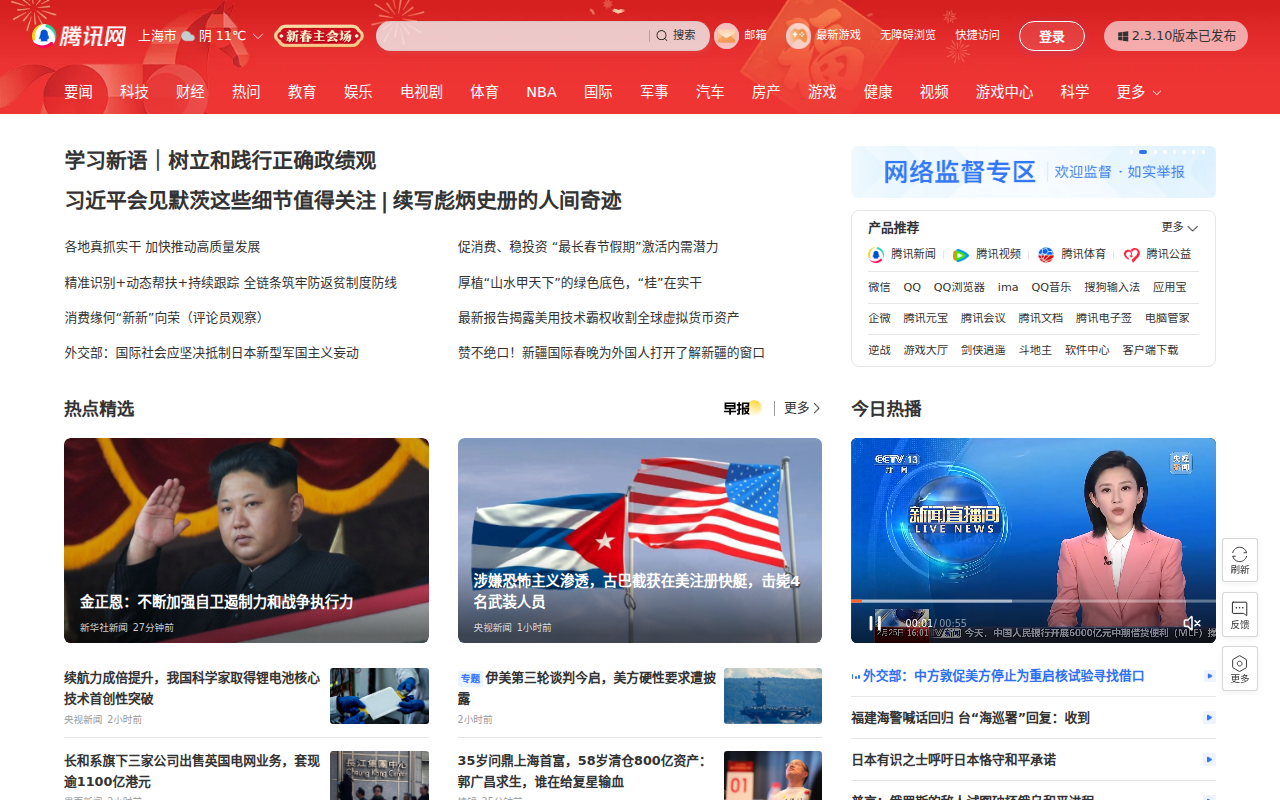The image size is (1280, 800).
Task: Click the 更多 hexagon sidebar icon
Action: (x=1239, y=664)
